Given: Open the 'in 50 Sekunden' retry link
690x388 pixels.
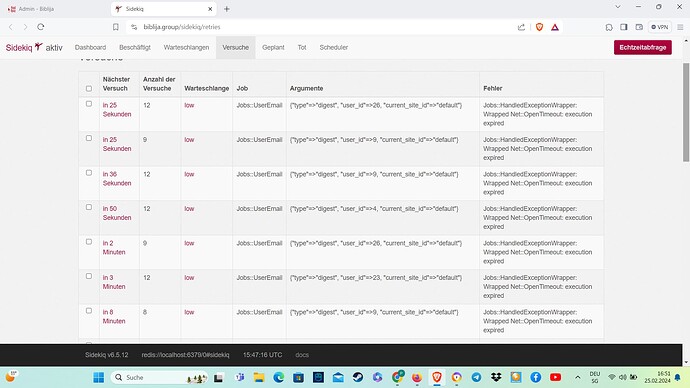Looking at the screenshot, I should click(x=117, y=213).
